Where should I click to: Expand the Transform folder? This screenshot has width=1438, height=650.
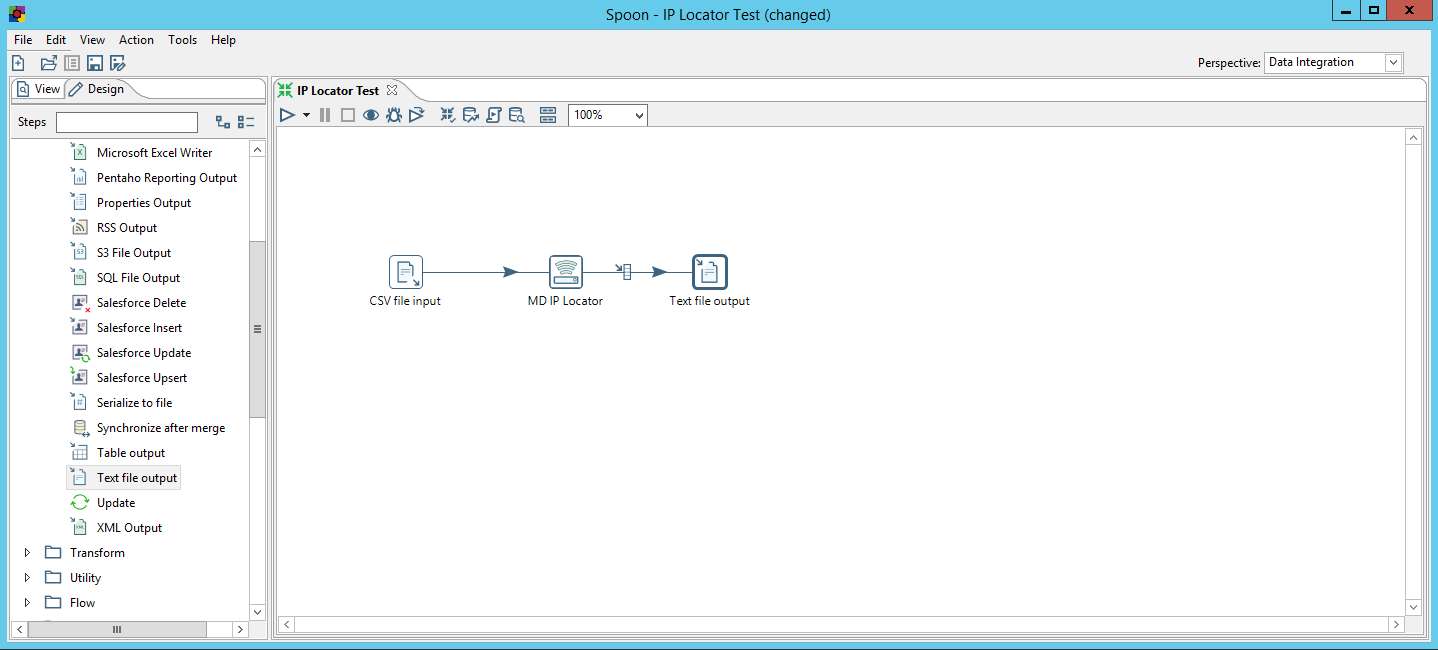27,553
